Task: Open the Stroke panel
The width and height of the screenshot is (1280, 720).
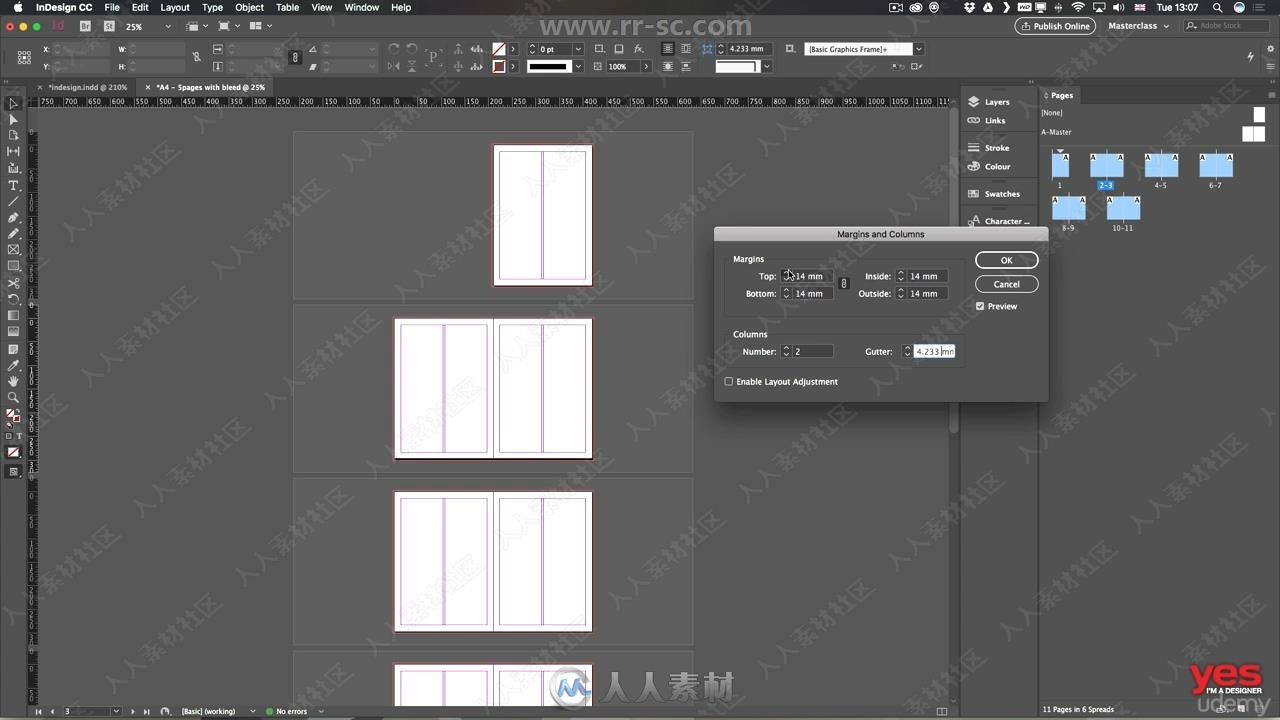Action: 988,148
